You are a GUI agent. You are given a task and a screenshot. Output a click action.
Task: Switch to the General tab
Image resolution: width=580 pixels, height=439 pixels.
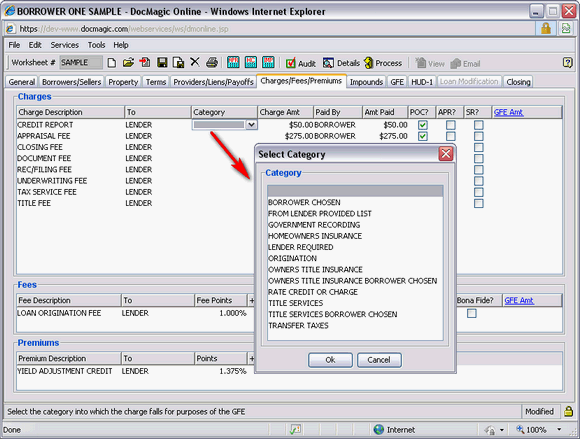pyautogui.click(x=22, y=82)
